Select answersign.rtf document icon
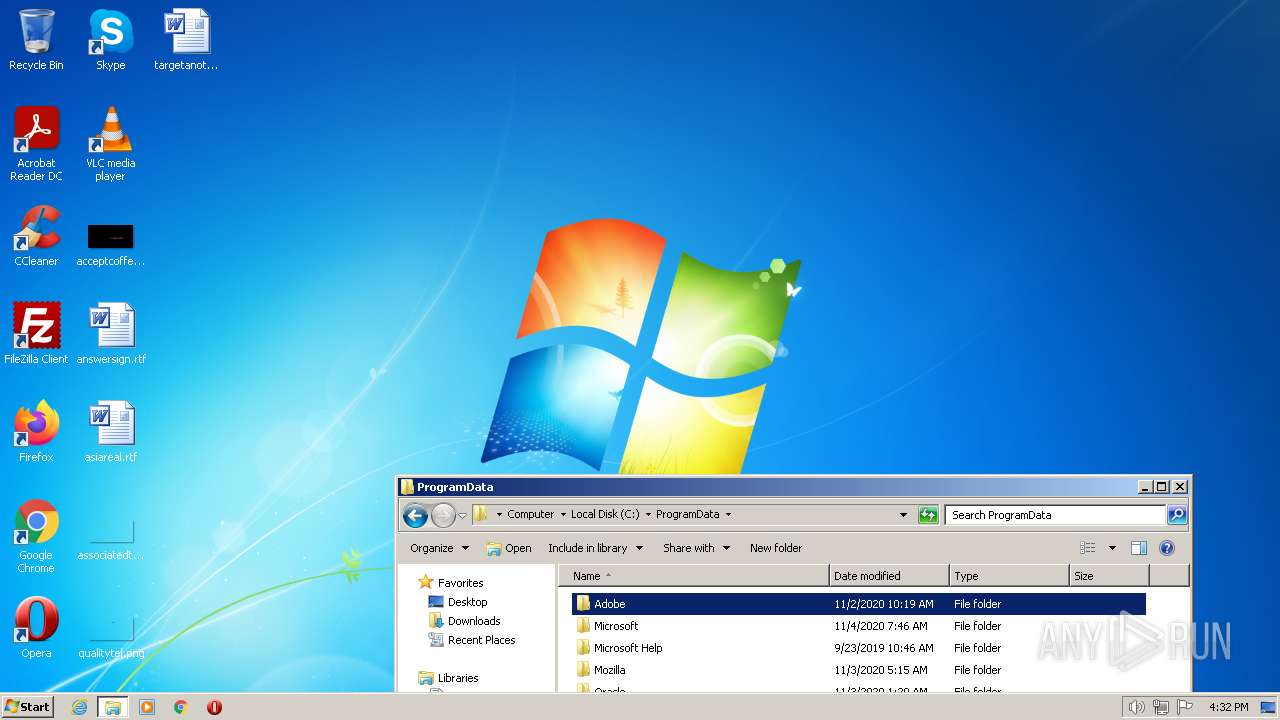This screenshot has width=1280, height=720. [110, 334]
